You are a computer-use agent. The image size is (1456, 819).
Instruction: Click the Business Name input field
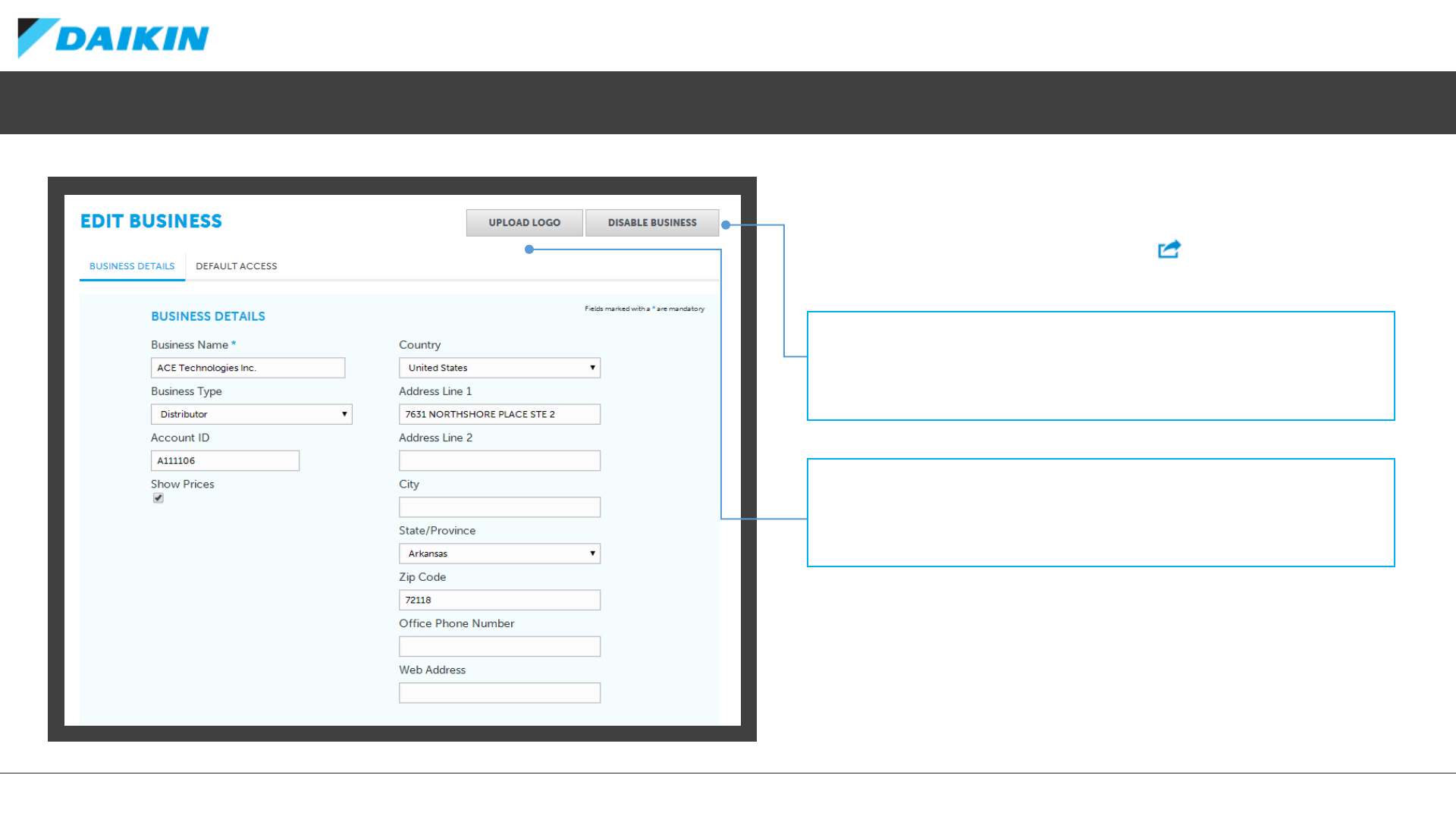coord(247,368)
